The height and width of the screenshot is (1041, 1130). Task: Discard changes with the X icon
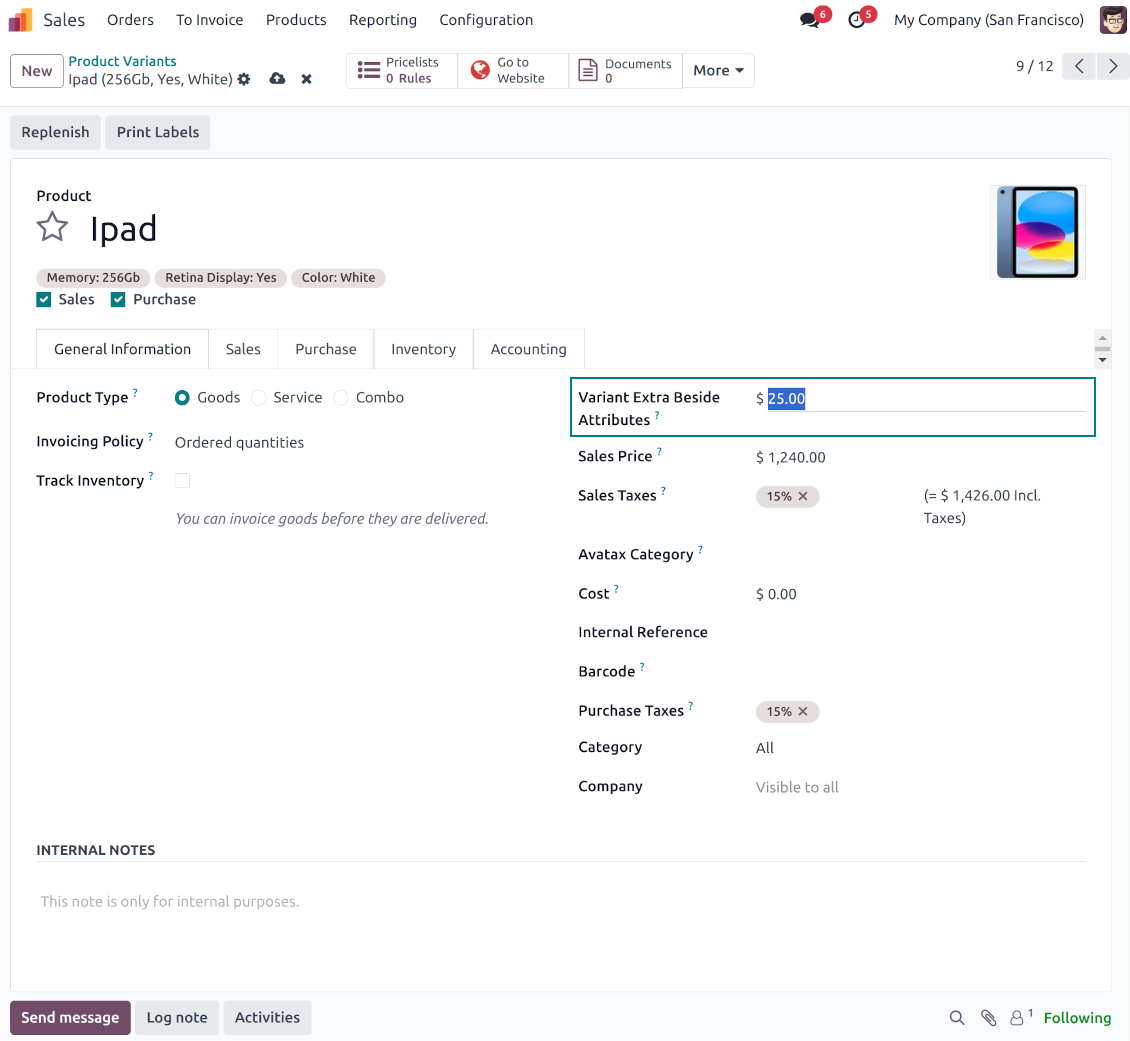pos(306,79)
